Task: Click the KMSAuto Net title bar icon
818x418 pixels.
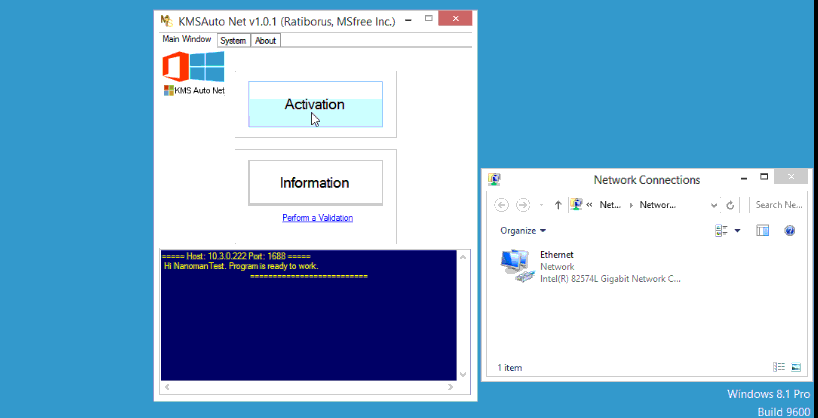Action: coord(166,21)
